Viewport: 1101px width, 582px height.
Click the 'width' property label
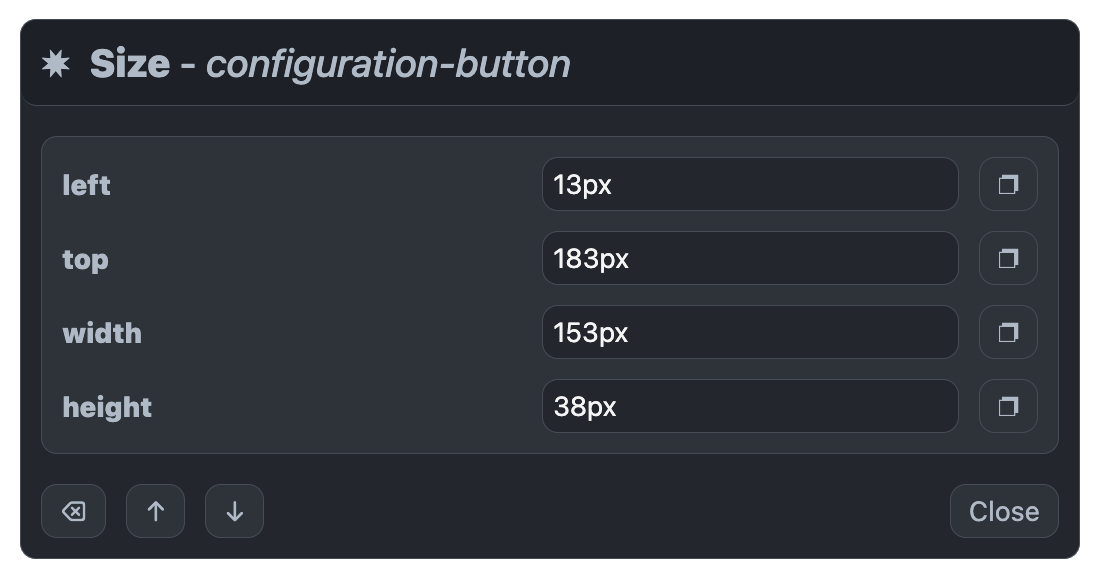click(x=103, y=333)
